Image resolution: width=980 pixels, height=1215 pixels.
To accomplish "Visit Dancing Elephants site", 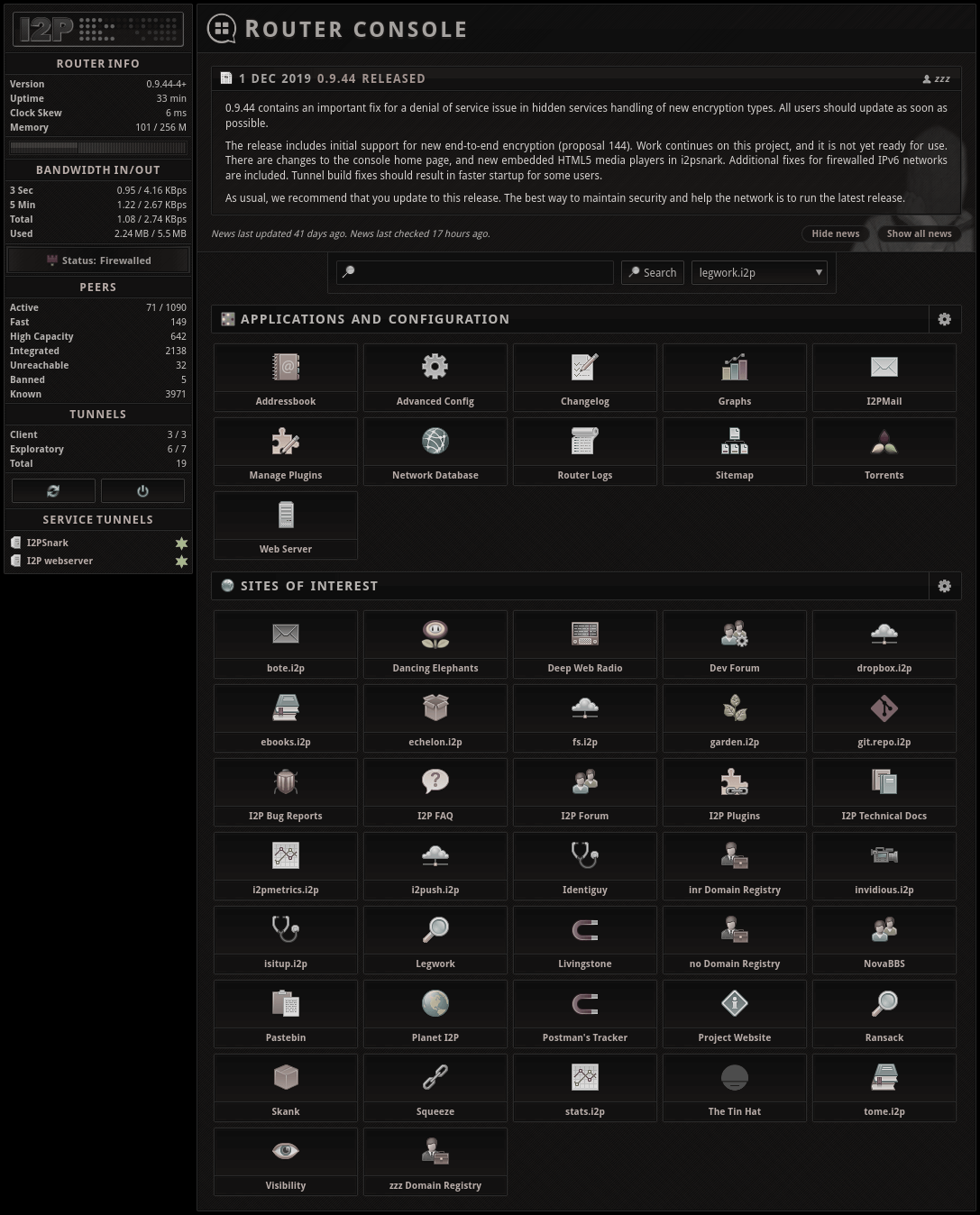I will pyautogui.click(x=435, y=644).
